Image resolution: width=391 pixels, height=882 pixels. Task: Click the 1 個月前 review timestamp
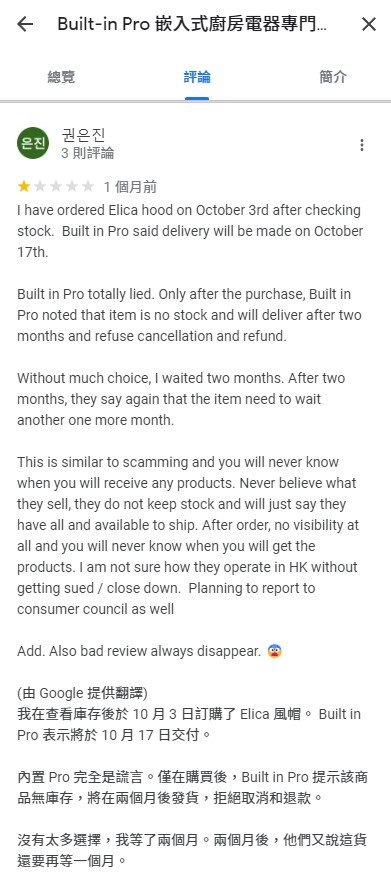(x=130, y=187)
